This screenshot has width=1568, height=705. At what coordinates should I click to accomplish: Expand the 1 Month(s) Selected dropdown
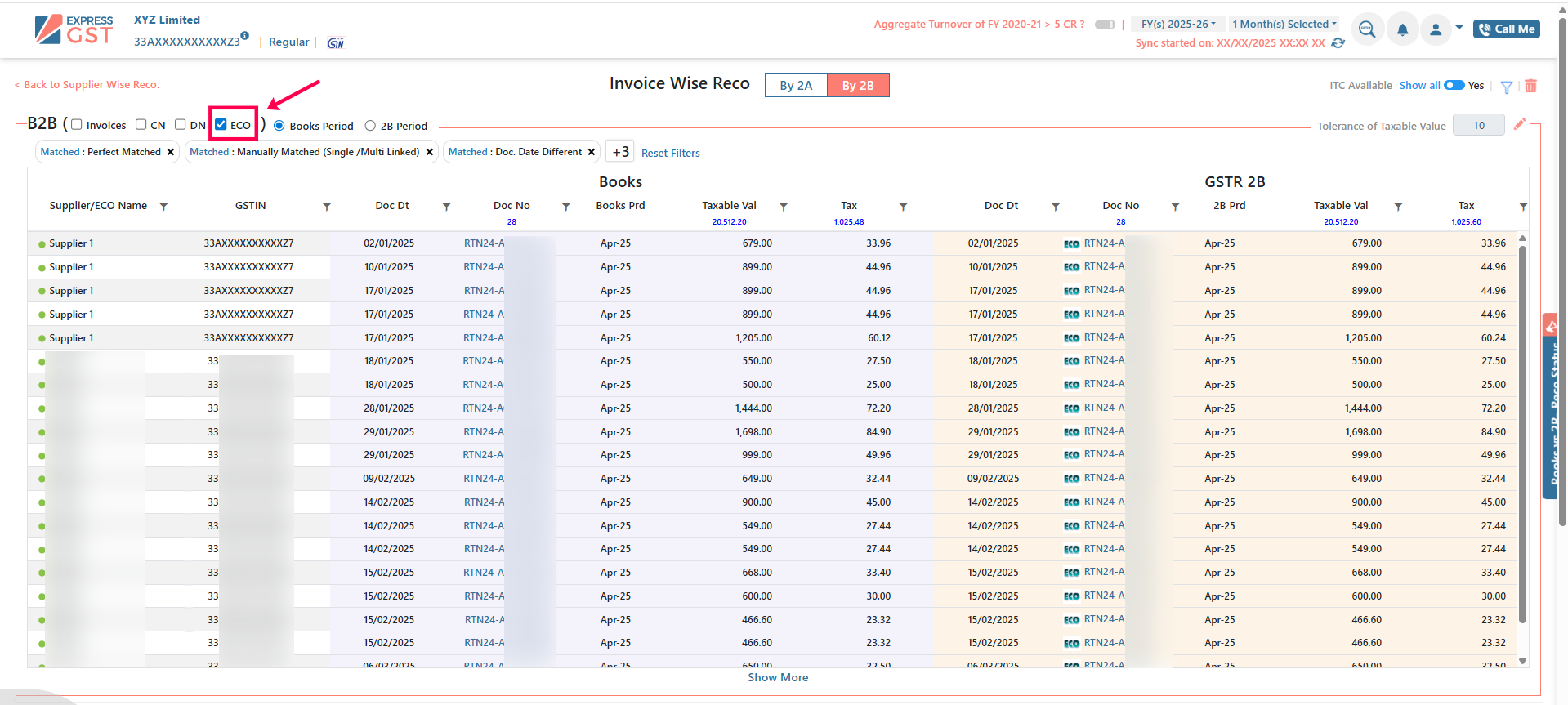[1284, 25]
